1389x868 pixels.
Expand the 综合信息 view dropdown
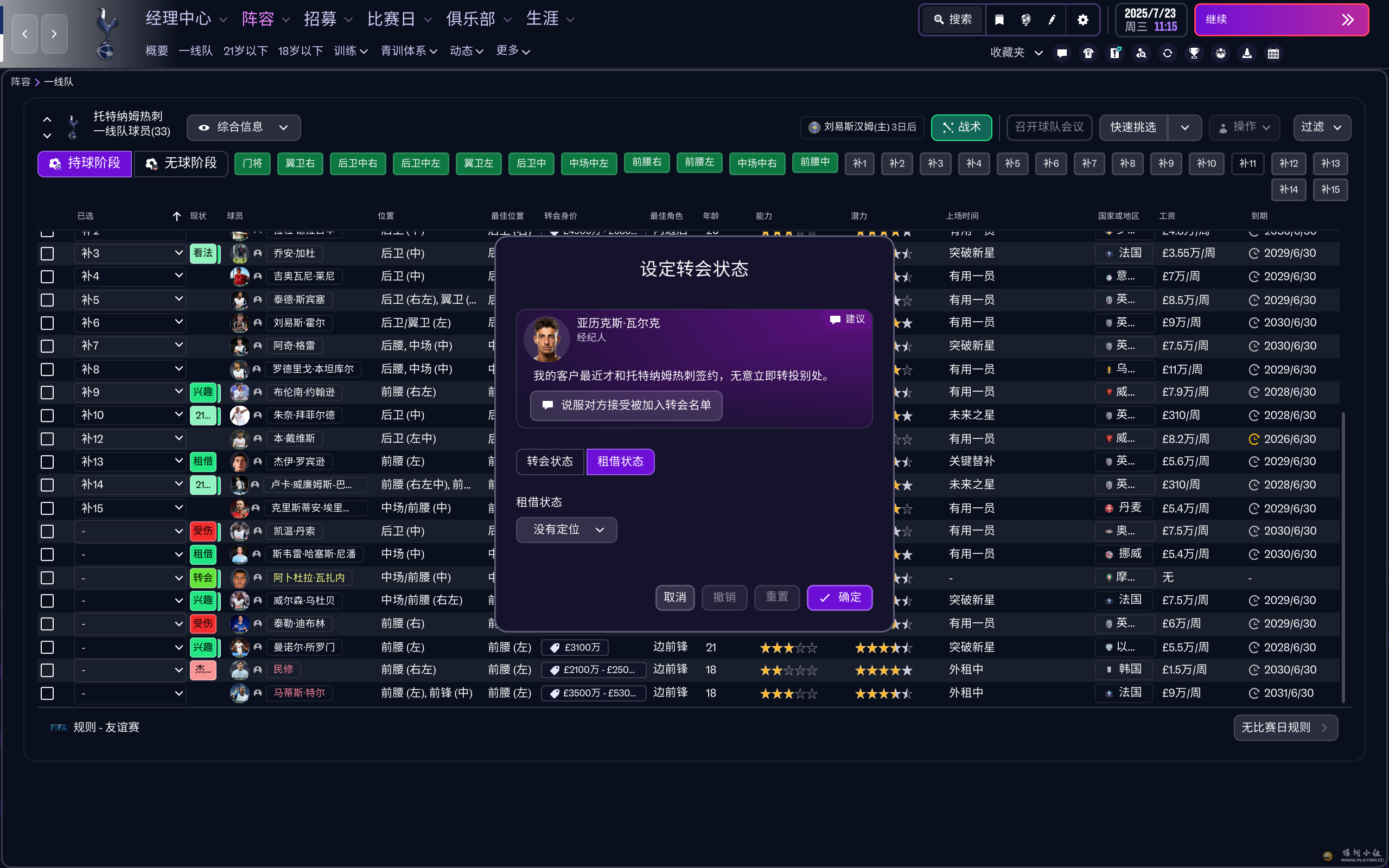[243, 127]
